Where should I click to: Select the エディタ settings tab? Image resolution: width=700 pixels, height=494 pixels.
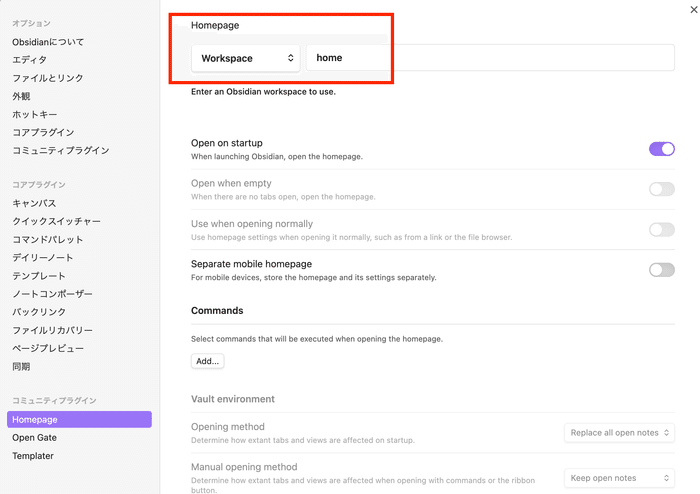29,60
